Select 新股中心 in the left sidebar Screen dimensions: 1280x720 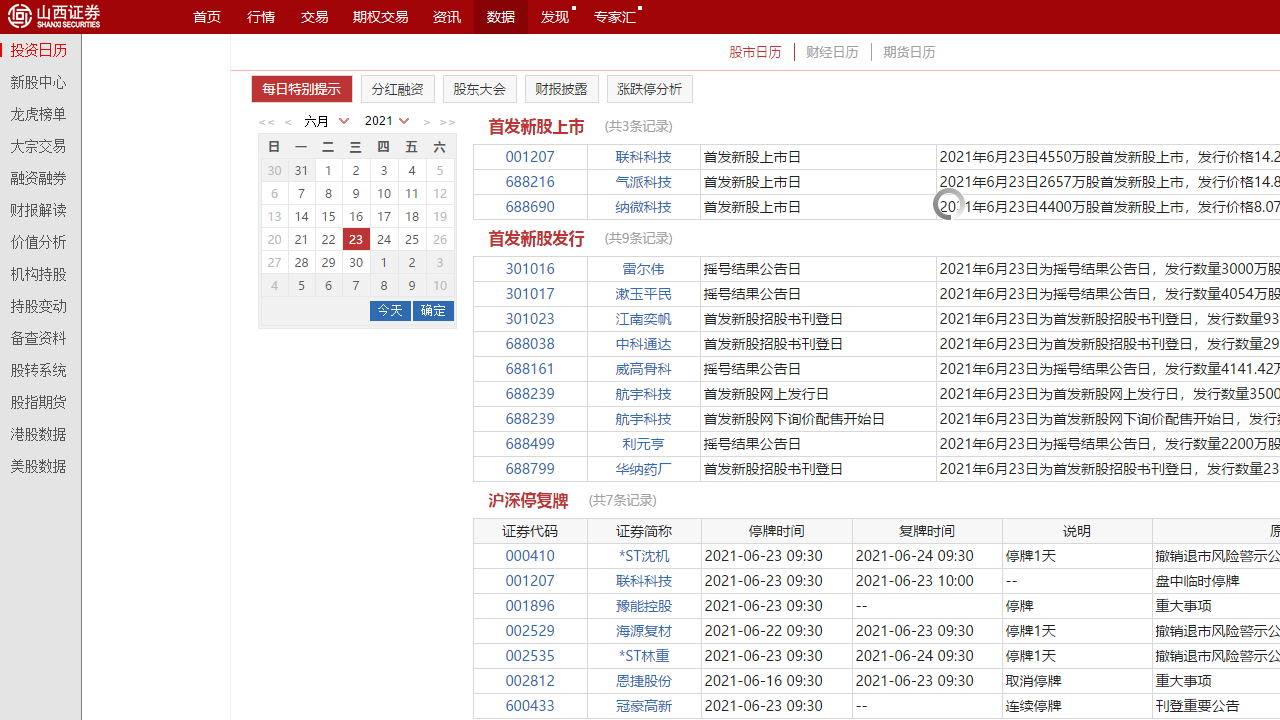(x=38, y=82)
